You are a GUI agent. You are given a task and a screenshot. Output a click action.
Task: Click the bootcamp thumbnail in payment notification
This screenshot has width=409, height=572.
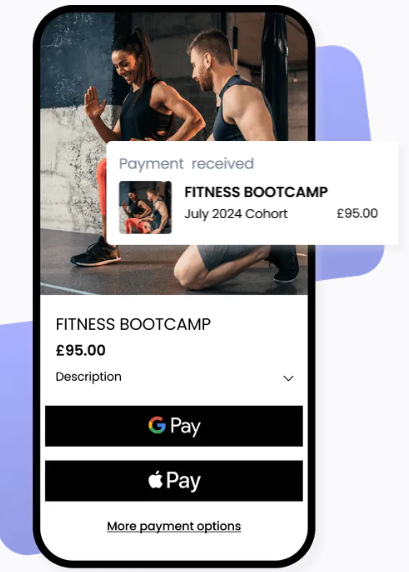pyautogui.click(x=145, y=207)
